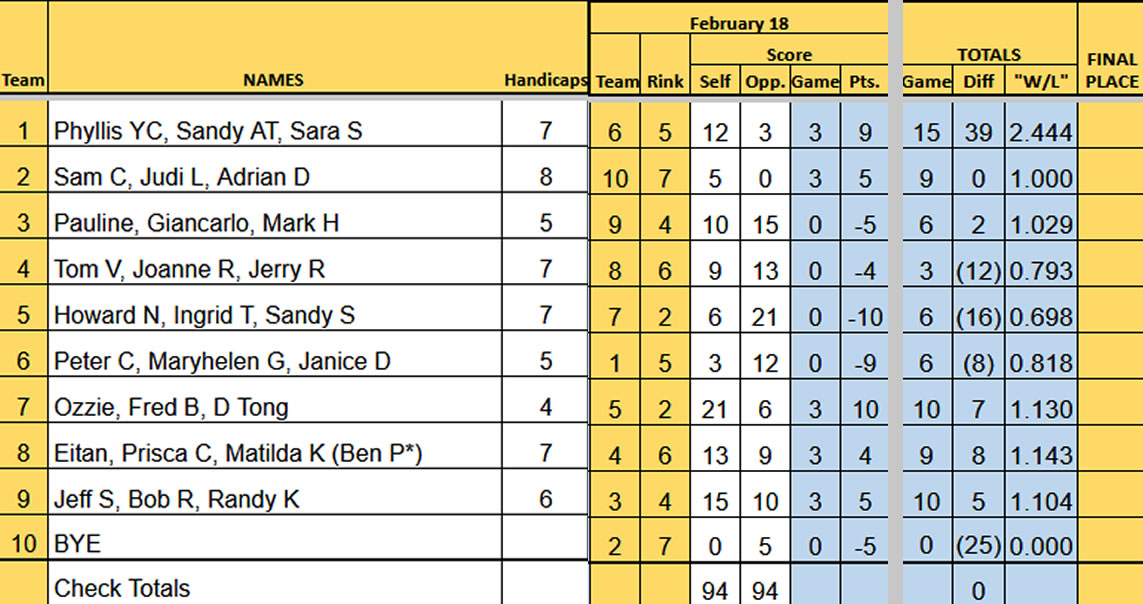Click the Handicaps column header
This screenshot has width=1143, height=604.
545,81
